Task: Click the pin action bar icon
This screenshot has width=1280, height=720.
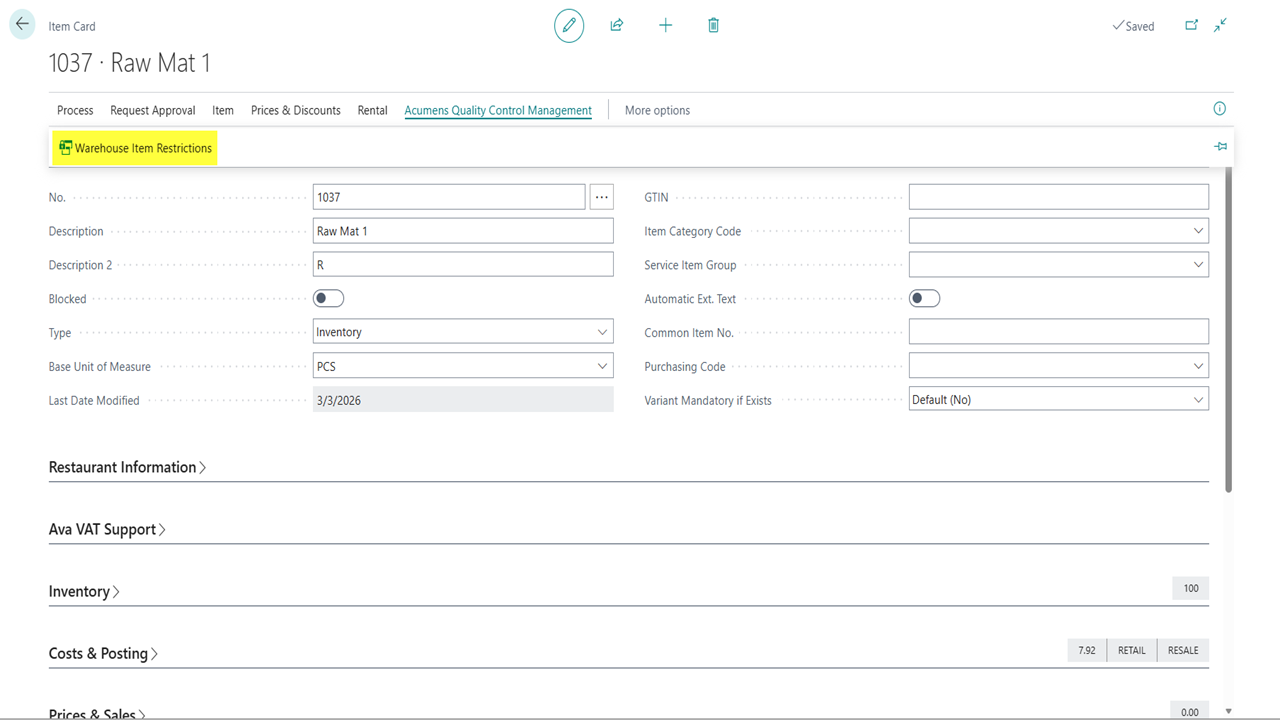Action: (x=1220, y=147)
